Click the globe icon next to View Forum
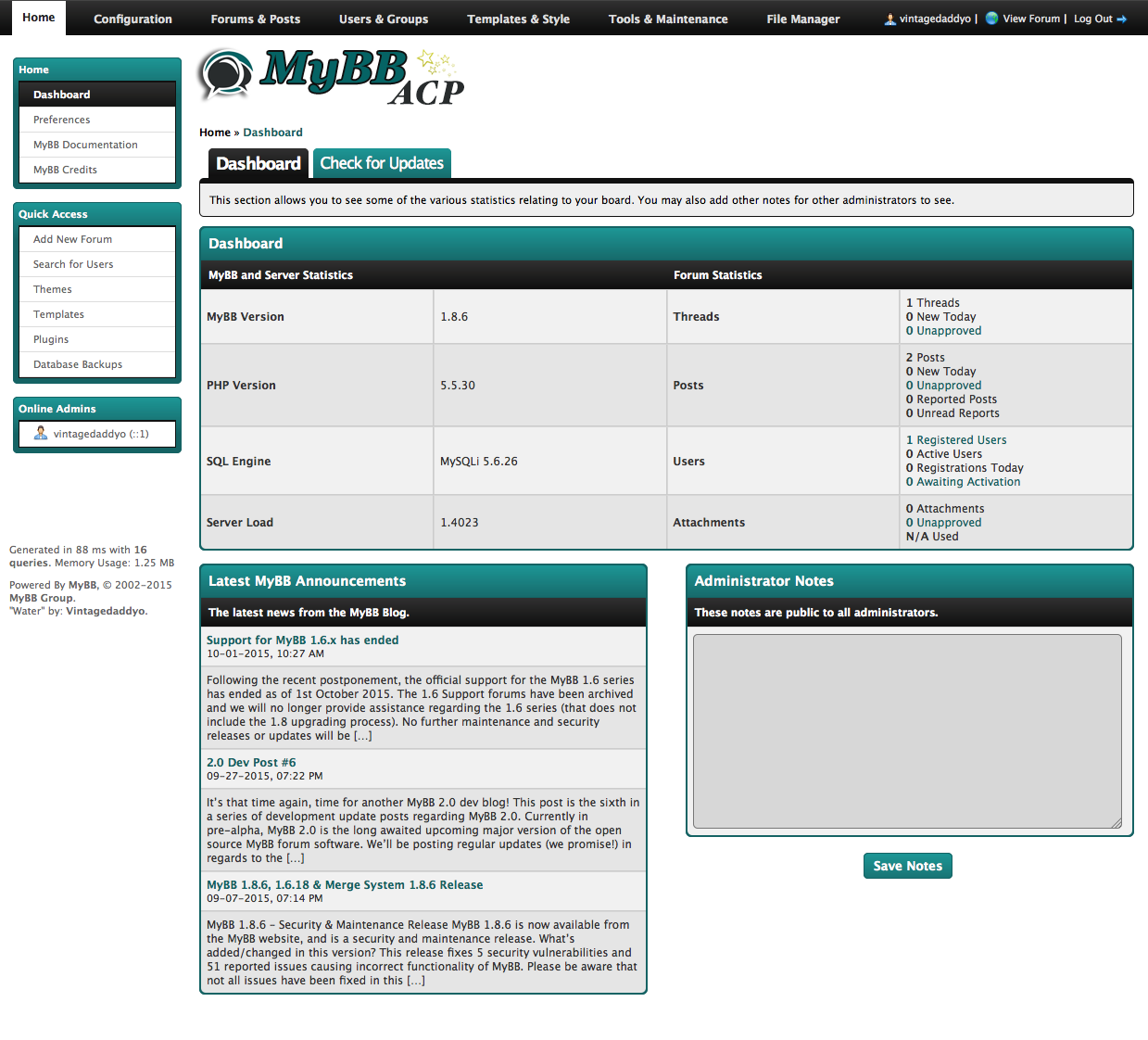 (x=991, y=19)
